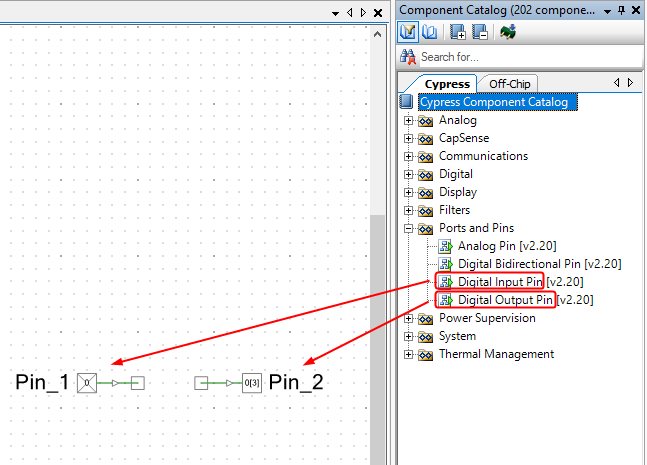Select Digital Output Pin component
The image size is (647, 465).
[505, 300]
